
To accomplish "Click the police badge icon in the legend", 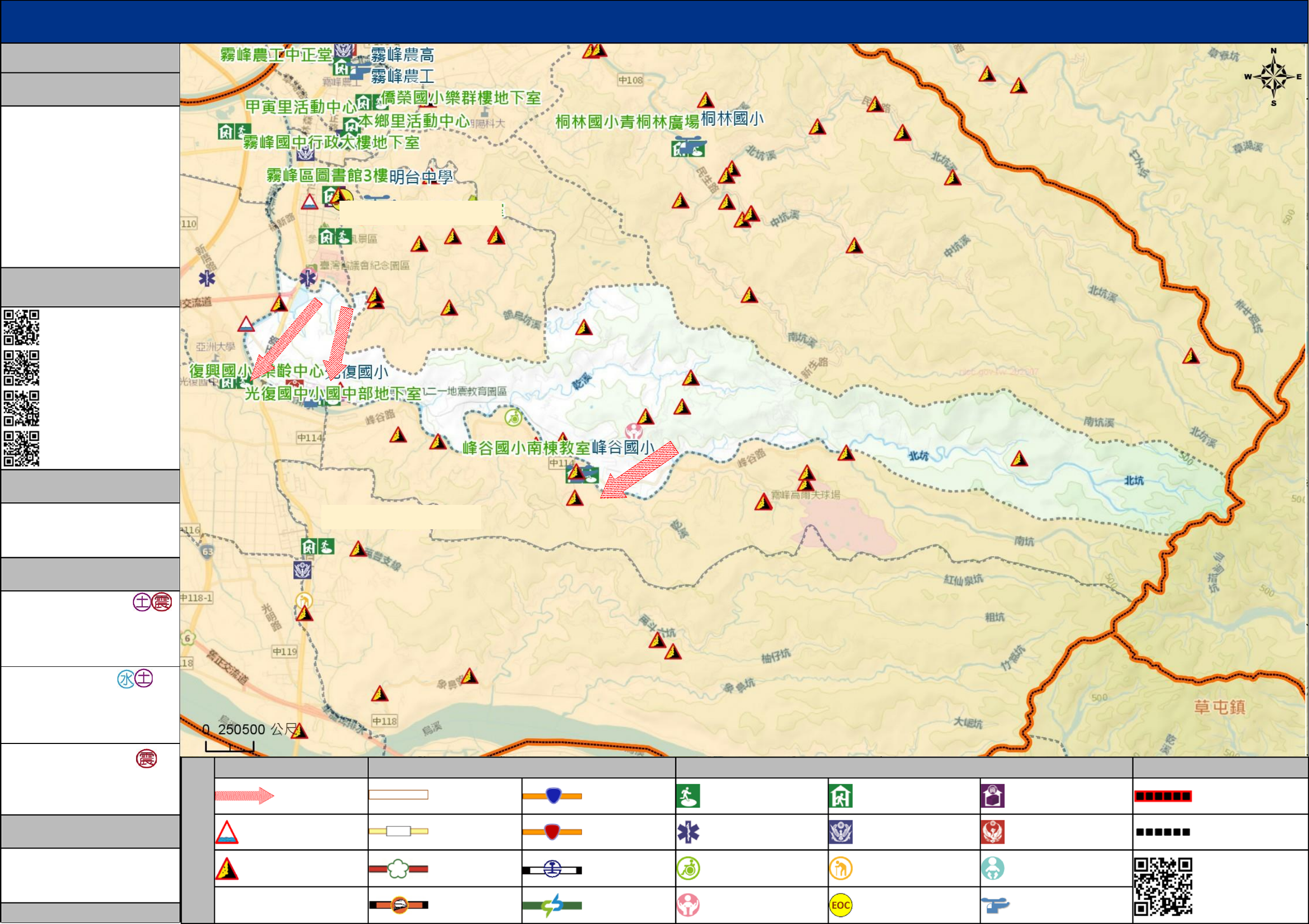I will (x=841, y=832).
